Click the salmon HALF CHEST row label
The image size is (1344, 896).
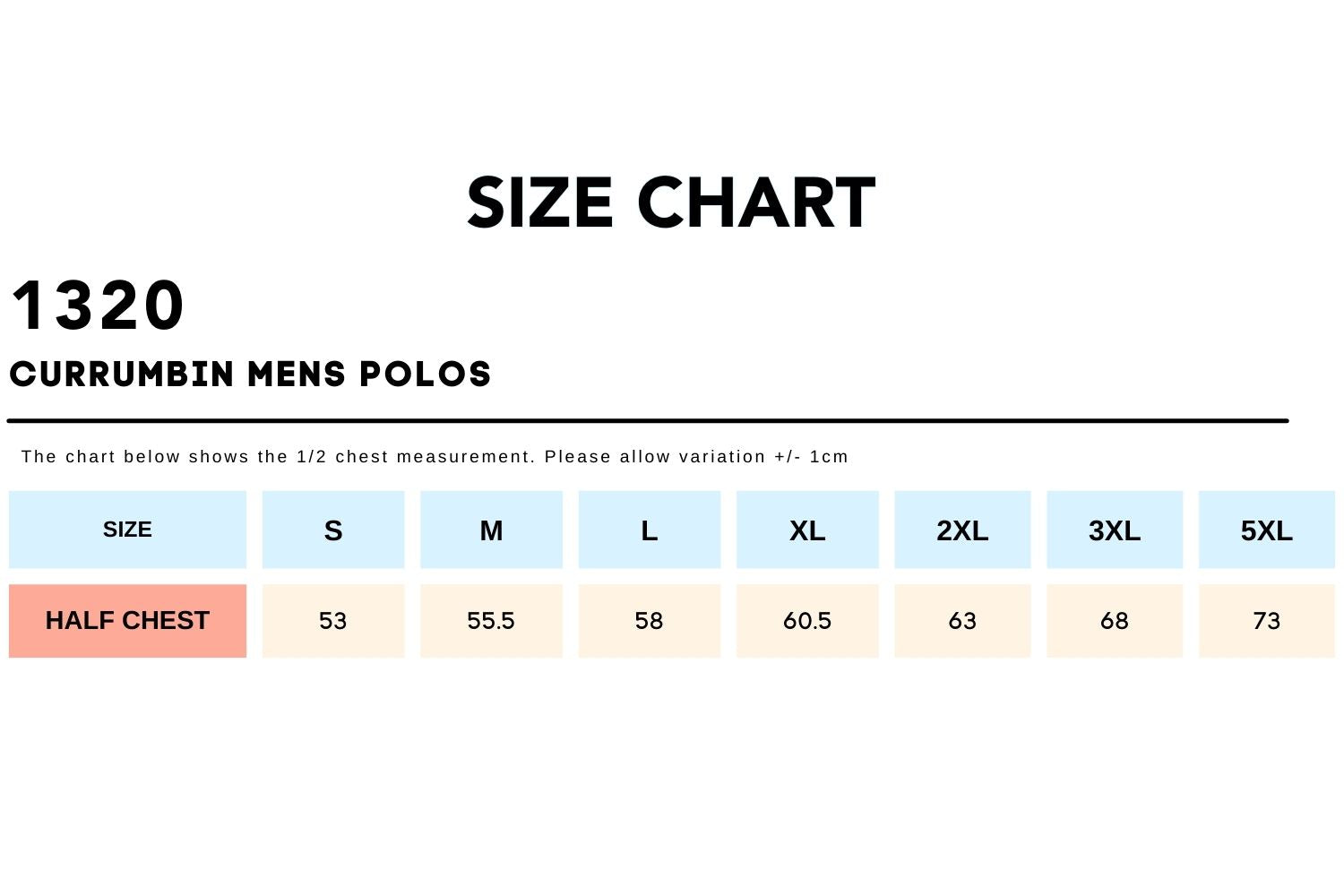pos(127,621)
